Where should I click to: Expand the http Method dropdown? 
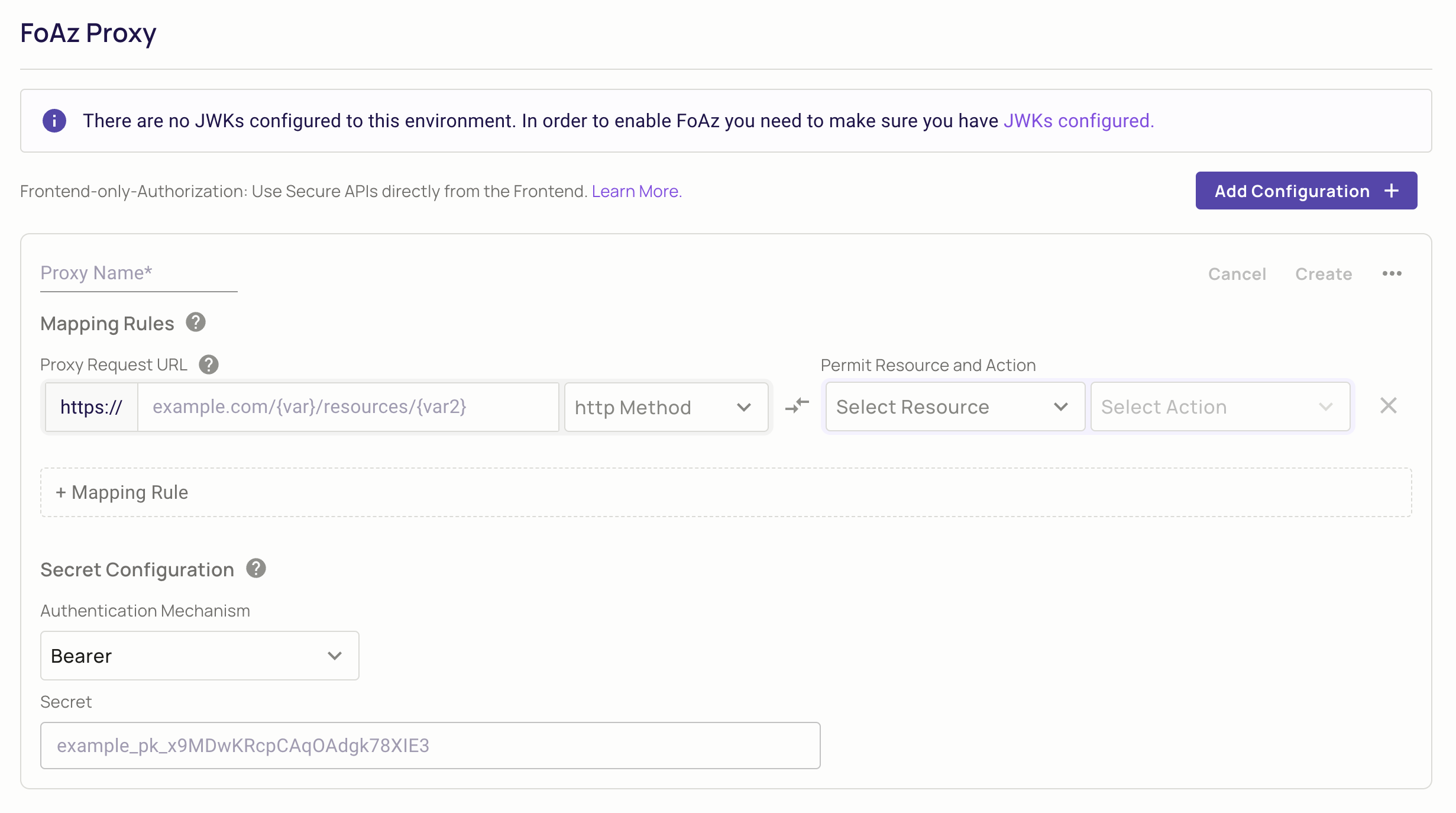click(x=666, y=407)
